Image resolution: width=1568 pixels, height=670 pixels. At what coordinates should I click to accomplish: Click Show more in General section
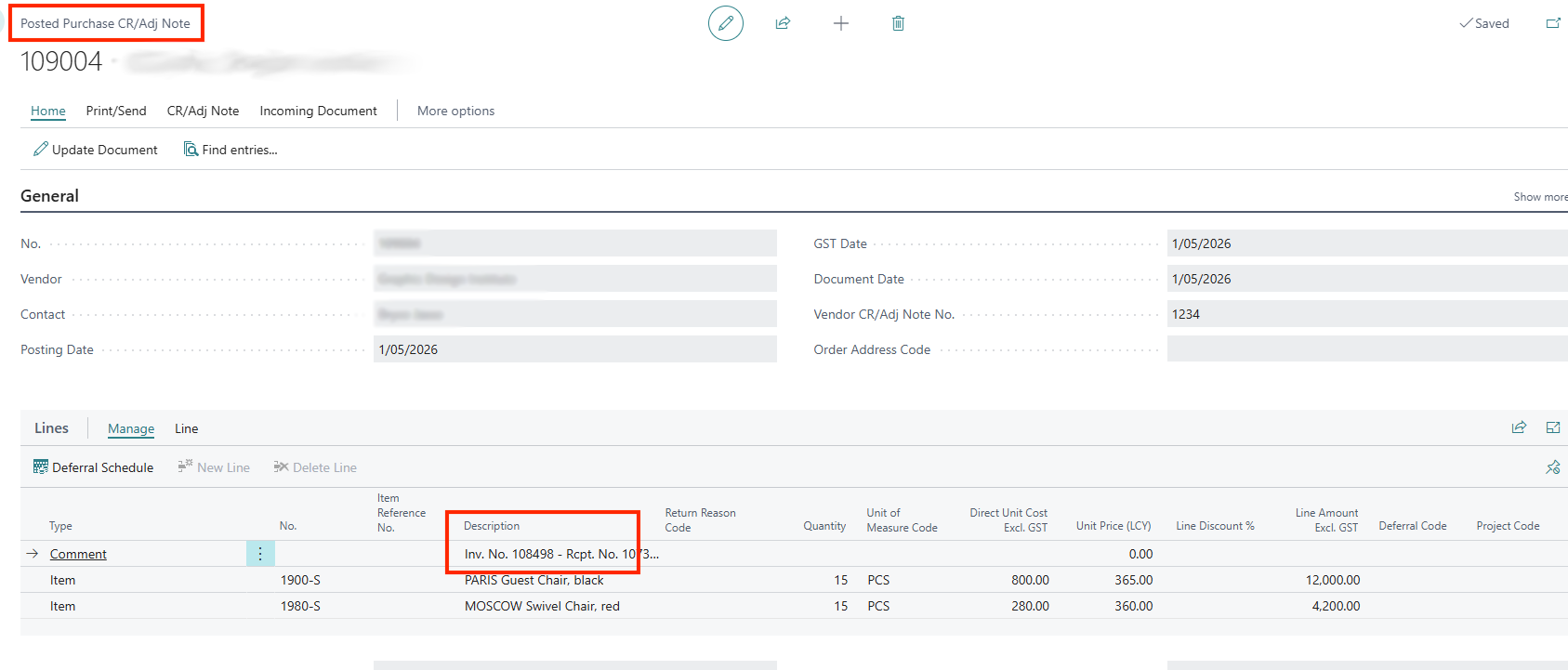coord(1539,197)
